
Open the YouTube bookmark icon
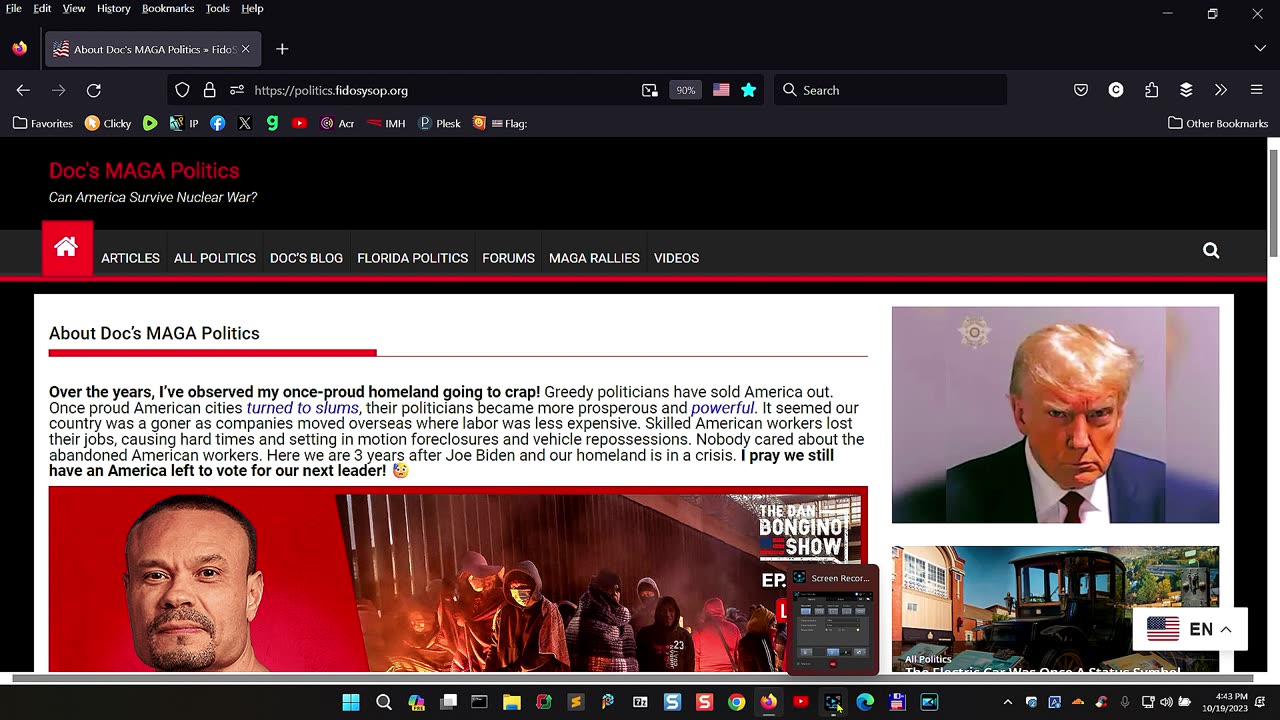coord(299,123)
